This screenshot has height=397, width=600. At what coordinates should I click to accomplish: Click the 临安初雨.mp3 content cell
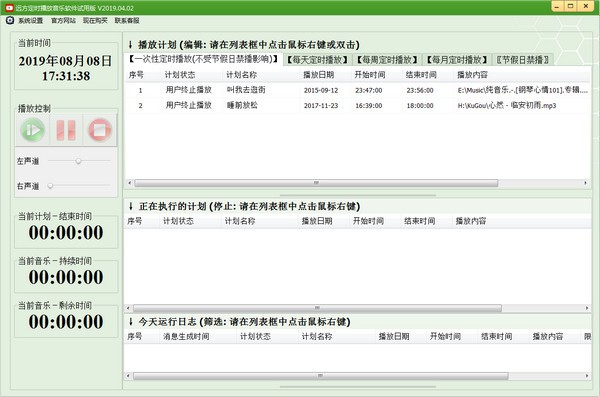point(507,106)
